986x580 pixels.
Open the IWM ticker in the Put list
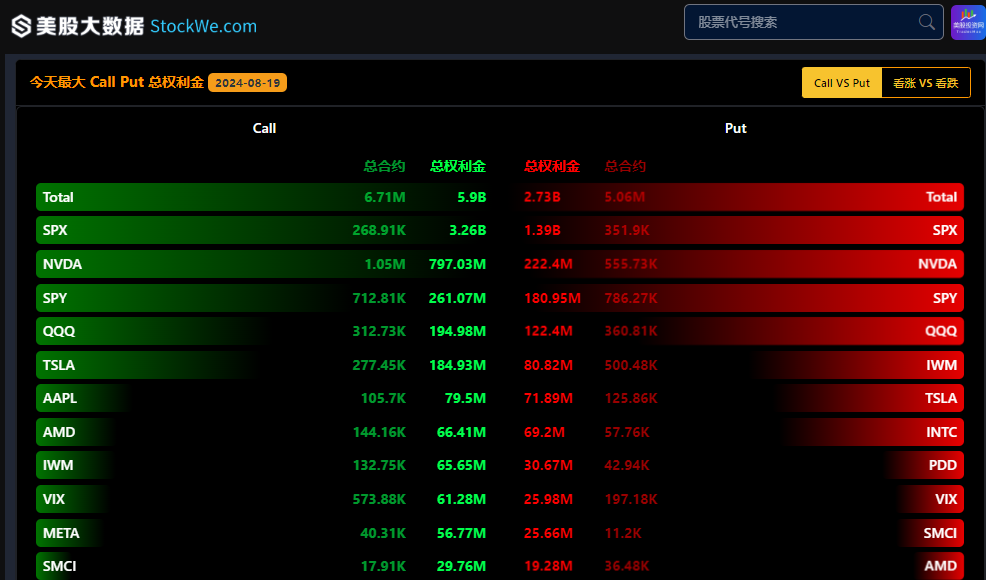tap(941, 365)
